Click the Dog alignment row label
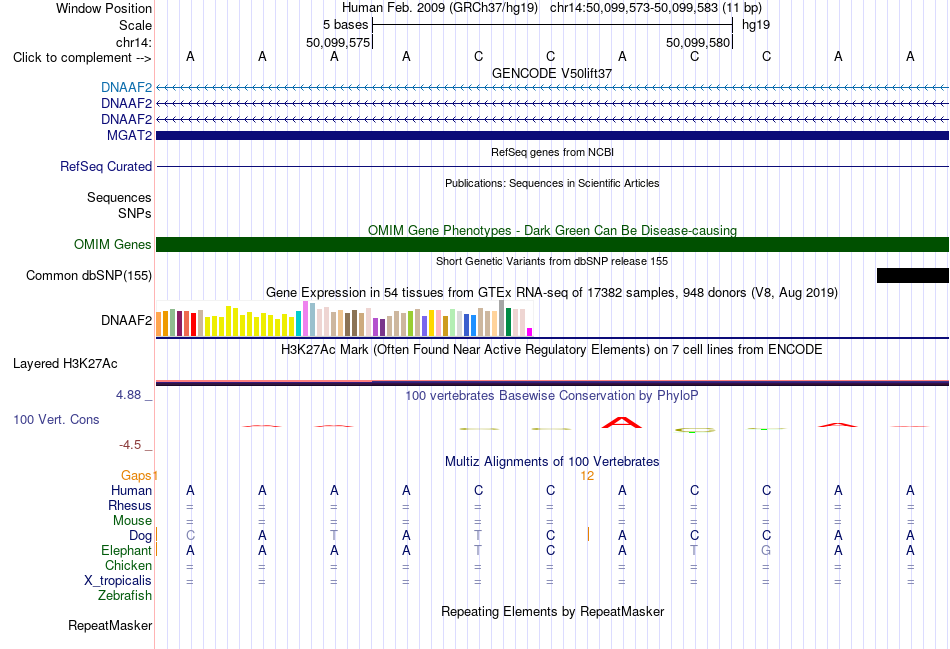950x649 pixels. coord(140,536)
